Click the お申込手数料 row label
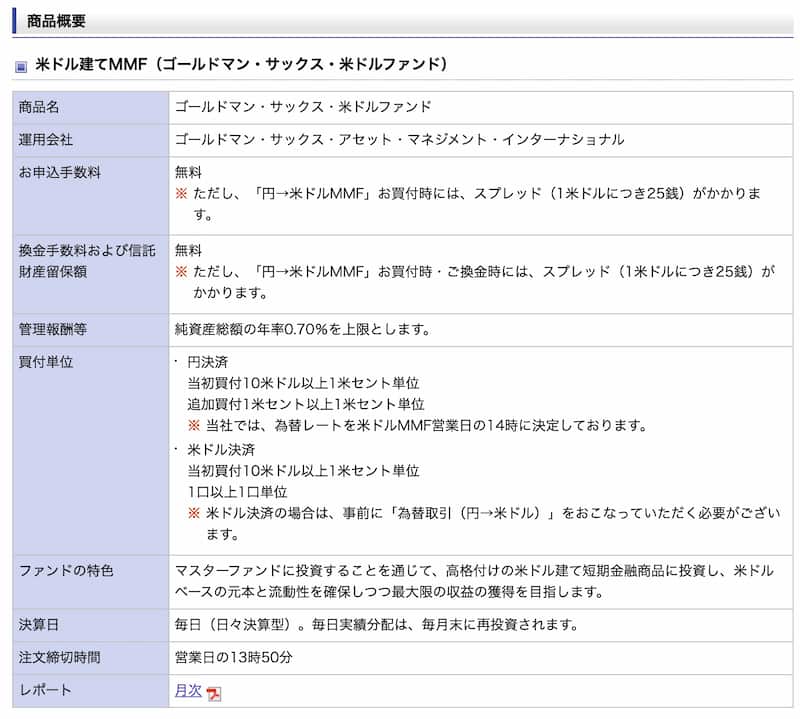 click(x=59, y=172)
